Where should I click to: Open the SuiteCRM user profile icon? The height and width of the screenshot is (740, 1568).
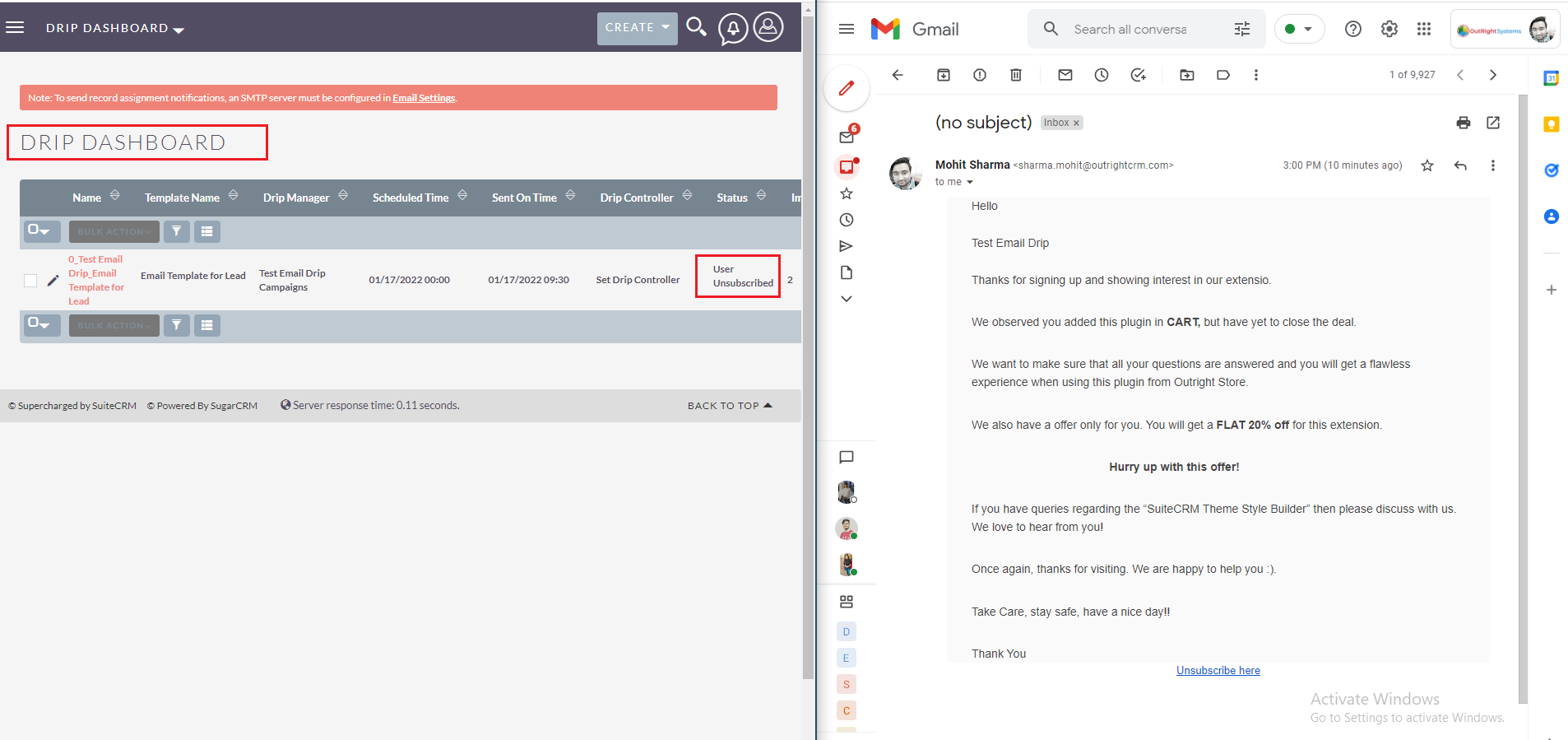[x=768, y=27]
